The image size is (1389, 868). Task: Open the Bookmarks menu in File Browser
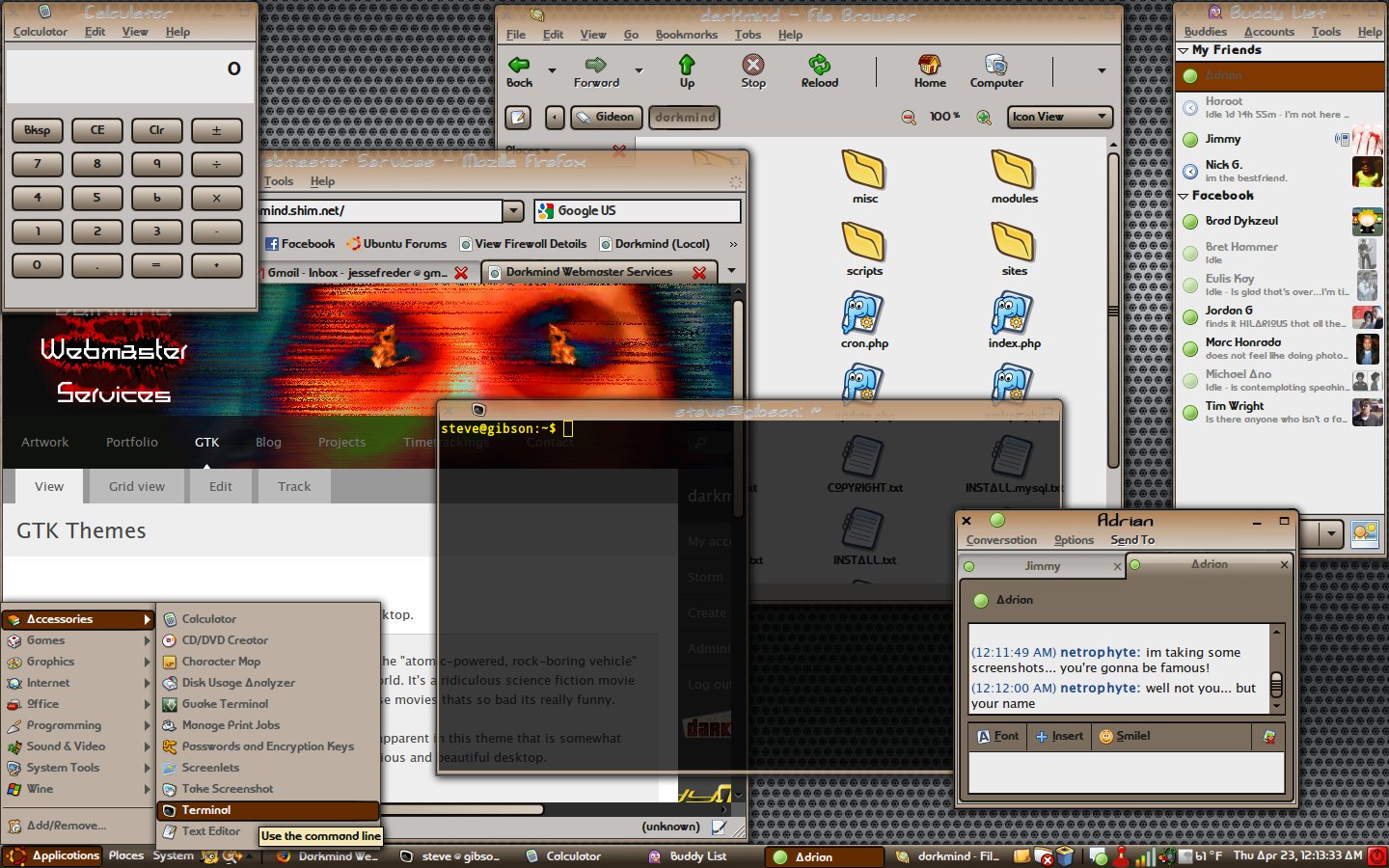(686, 35)
